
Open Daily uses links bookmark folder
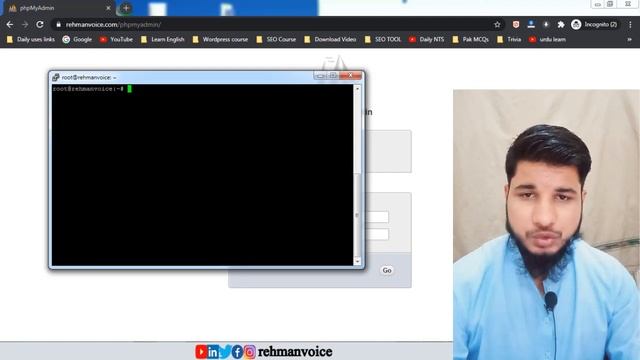(x=31, y=39)
